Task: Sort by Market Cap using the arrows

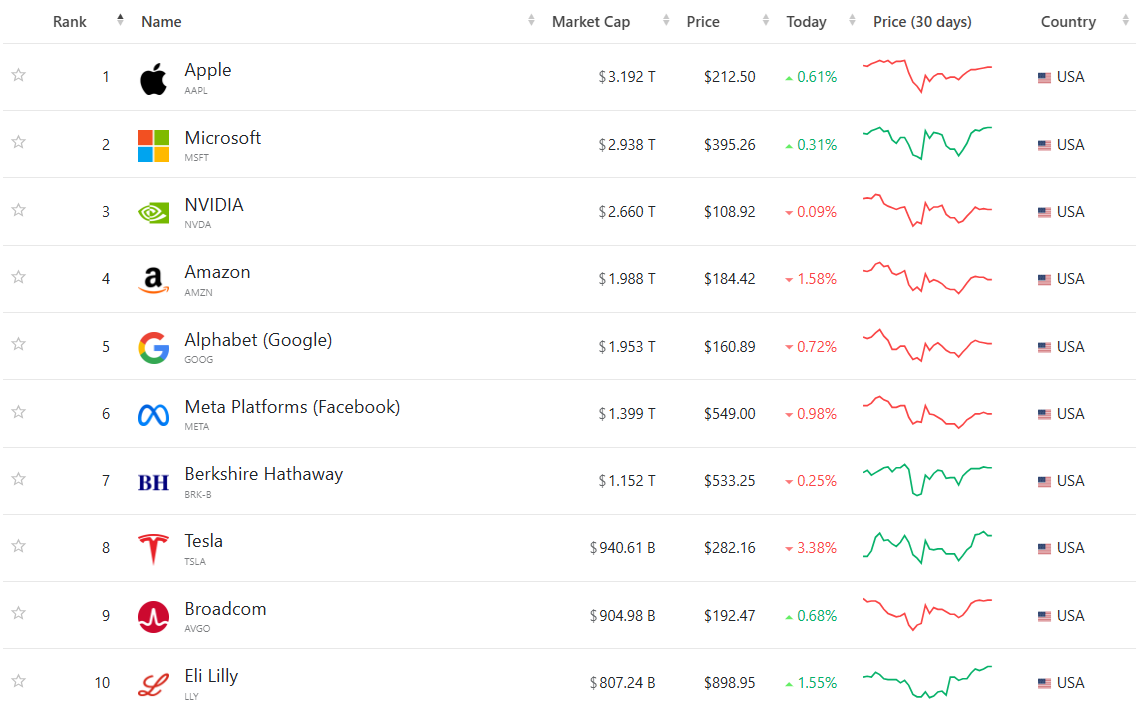Action: tap(666, 20)
